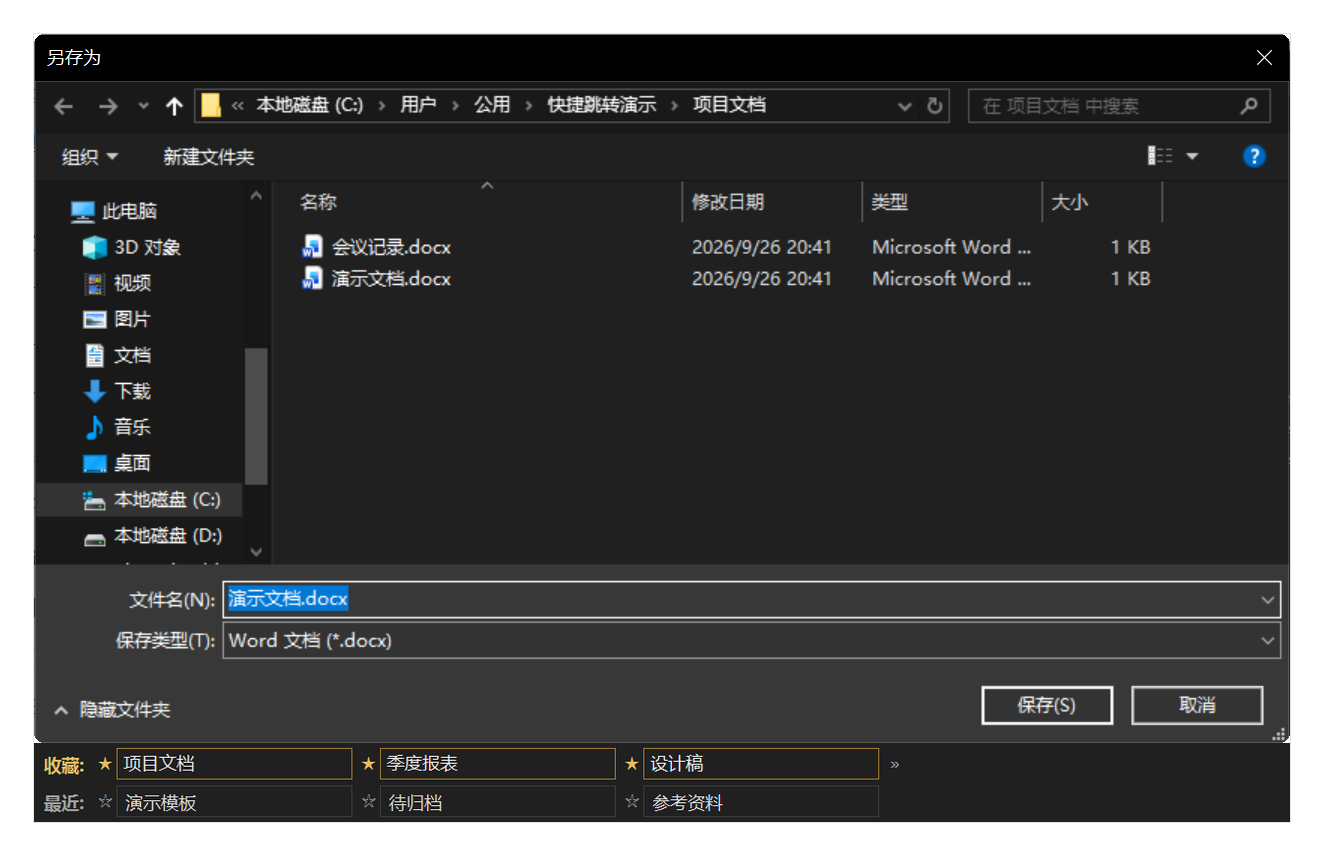Select 本地磁盘 (D:) in the navigation pane
The image size is (1324, 856).
pos(152,536)
